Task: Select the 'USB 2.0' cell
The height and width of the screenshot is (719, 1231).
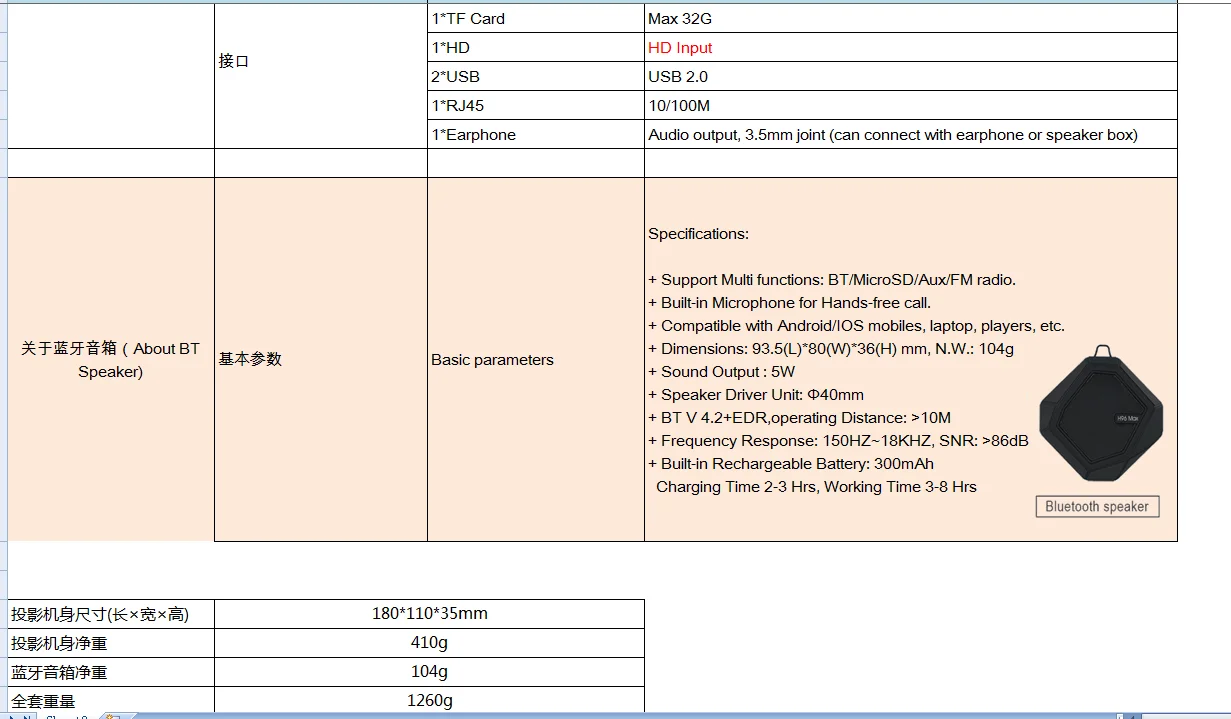Action: pyautogui.click(x=910, y=77)
